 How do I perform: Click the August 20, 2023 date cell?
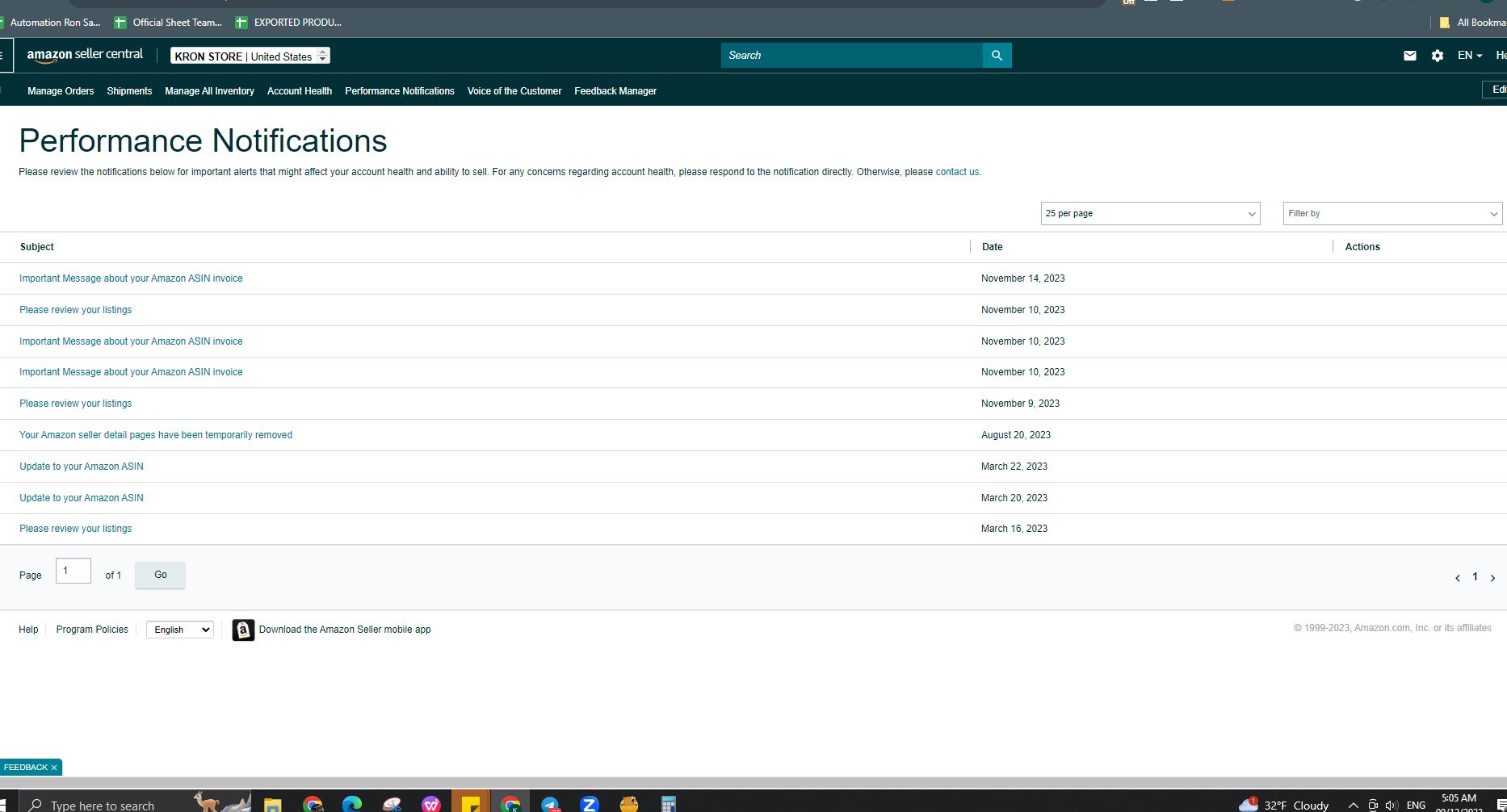coord(1016,435)
